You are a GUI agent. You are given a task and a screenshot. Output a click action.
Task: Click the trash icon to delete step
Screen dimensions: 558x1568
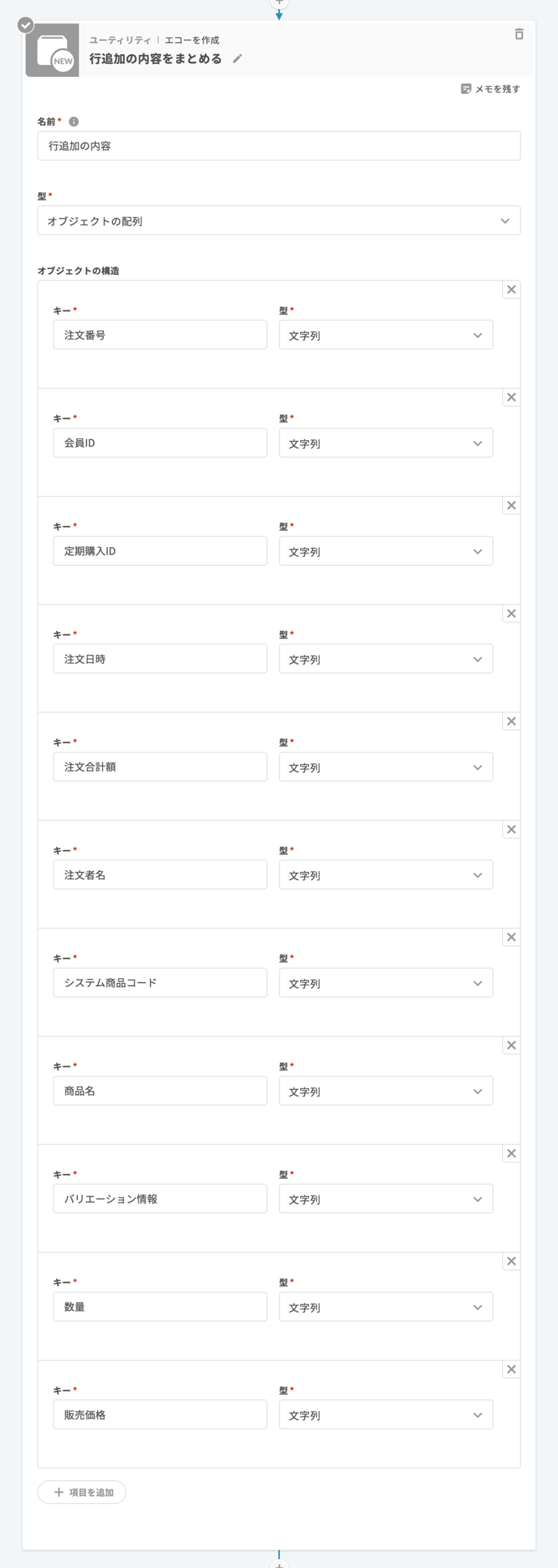(x=519, y=34)
